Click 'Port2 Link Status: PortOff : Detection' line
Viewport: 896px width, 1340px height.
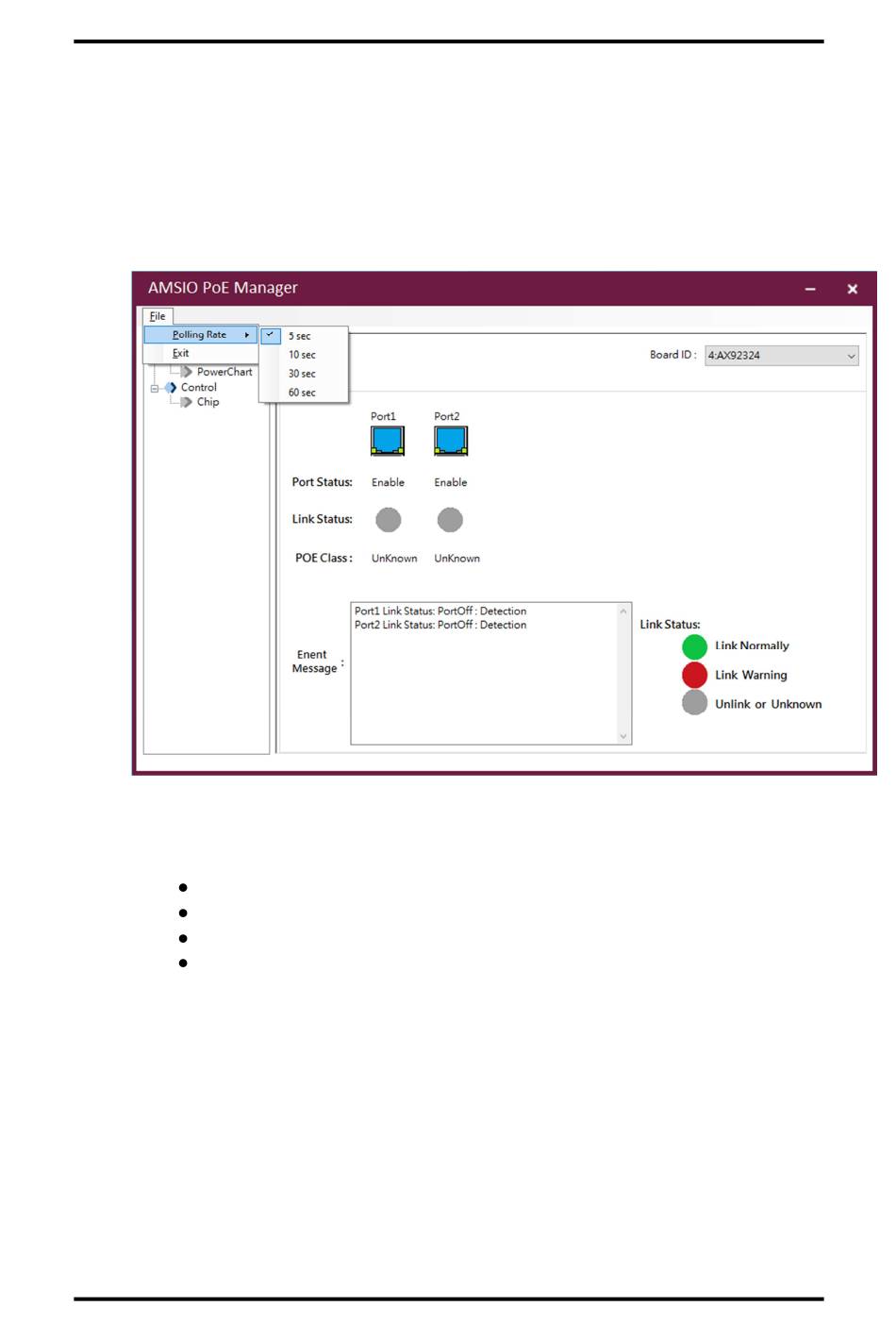440,625
